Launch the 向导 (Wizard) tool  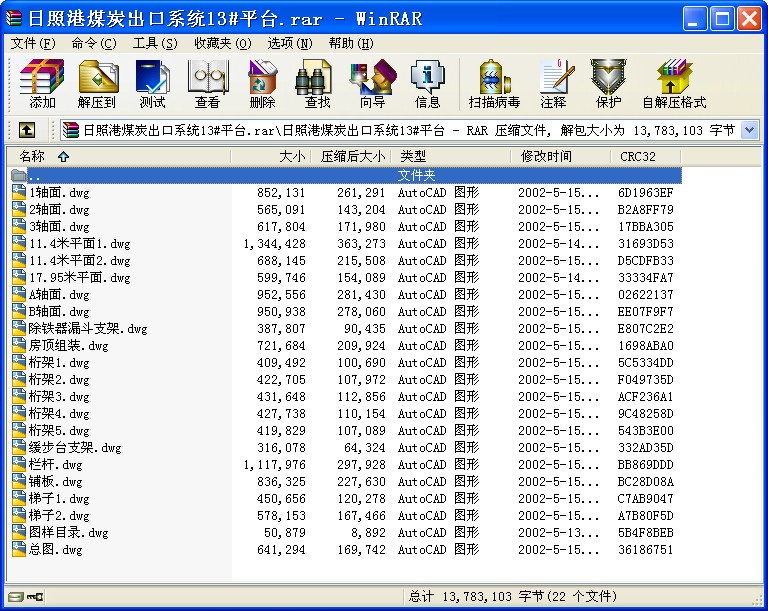point(373,83)
